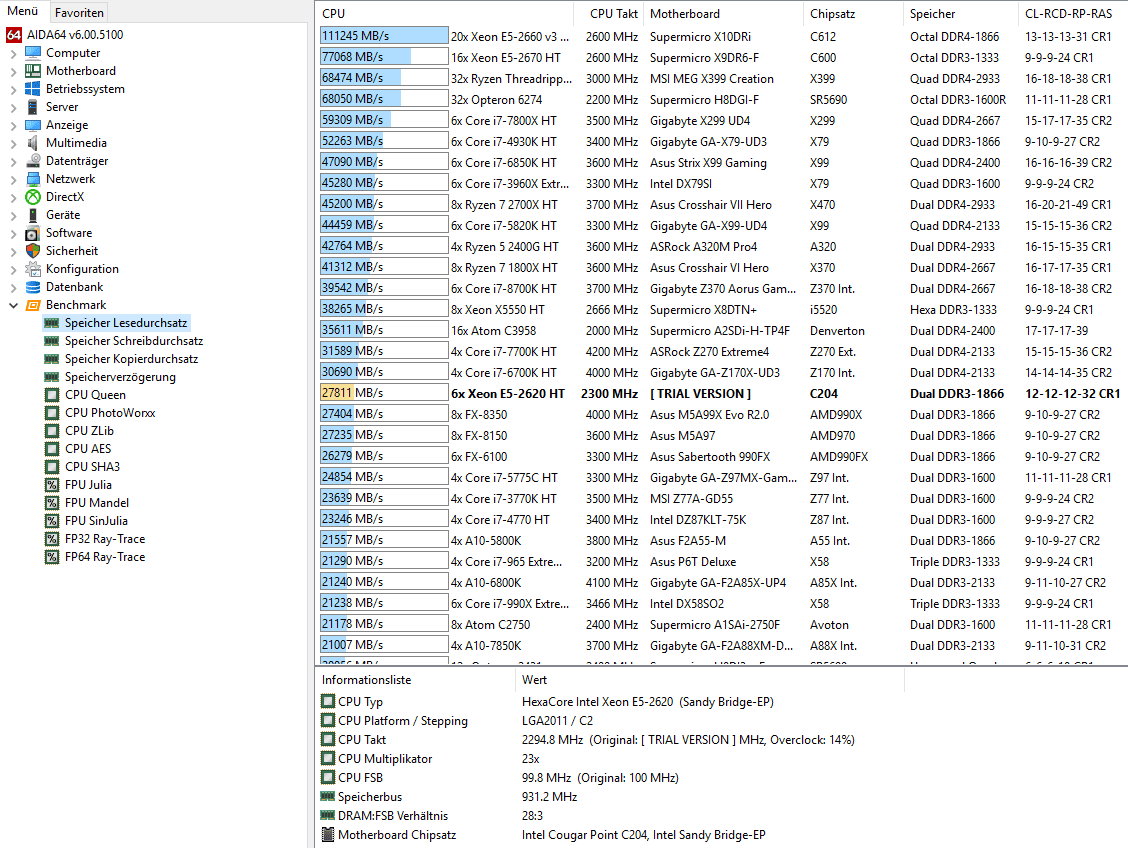Screen dimensions: 1128x848
Task: Click the AIDA64 v6.00.5100 root icon
Action: [x=14, y=35]
